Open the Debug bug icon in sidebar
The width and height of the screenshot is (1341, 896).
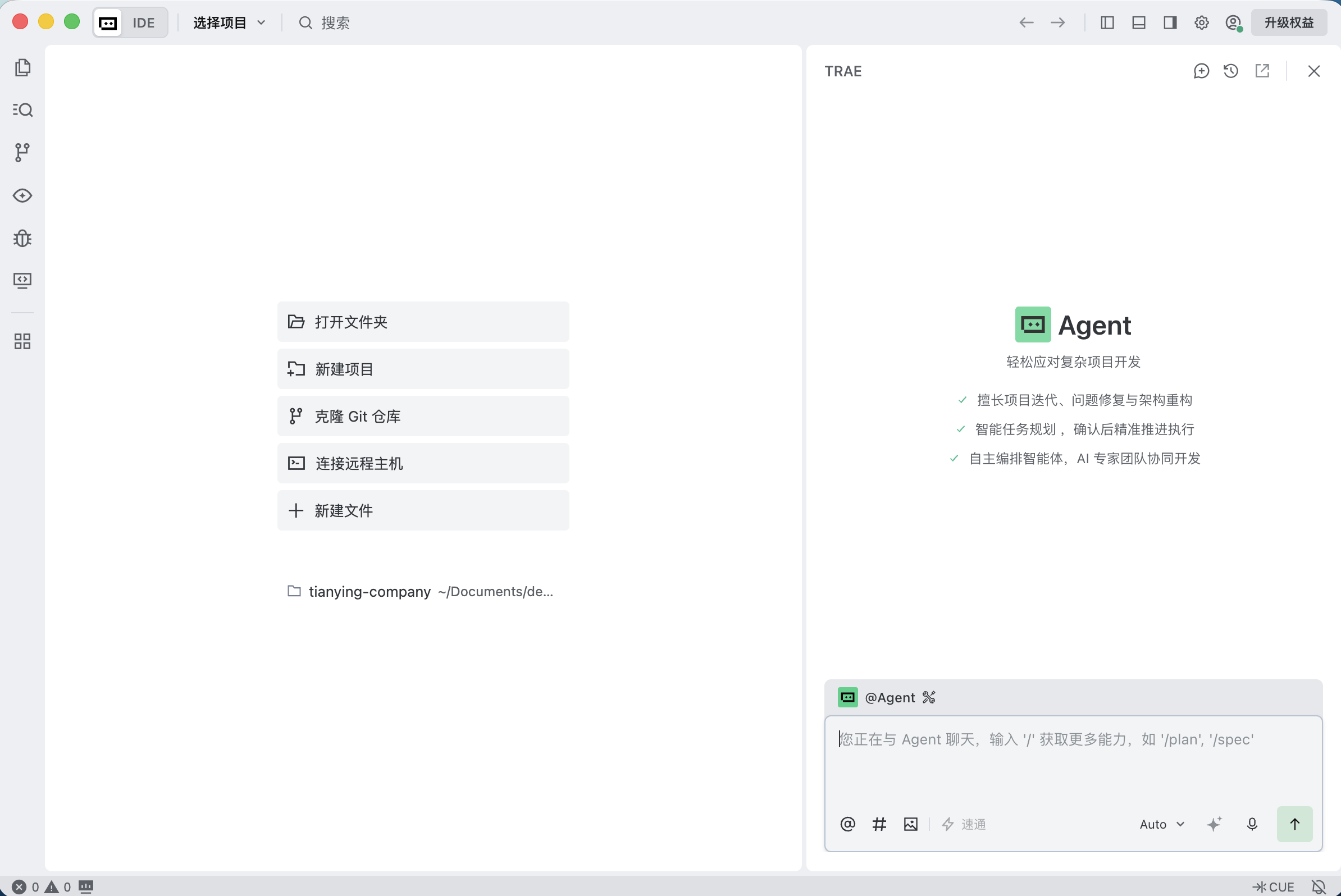tap(22, 237)
